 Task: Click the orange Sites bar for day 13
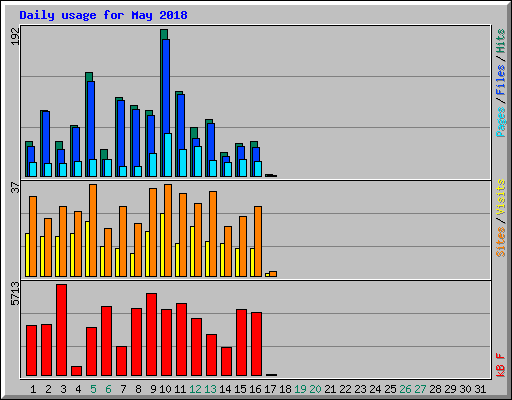pos(213,234)
